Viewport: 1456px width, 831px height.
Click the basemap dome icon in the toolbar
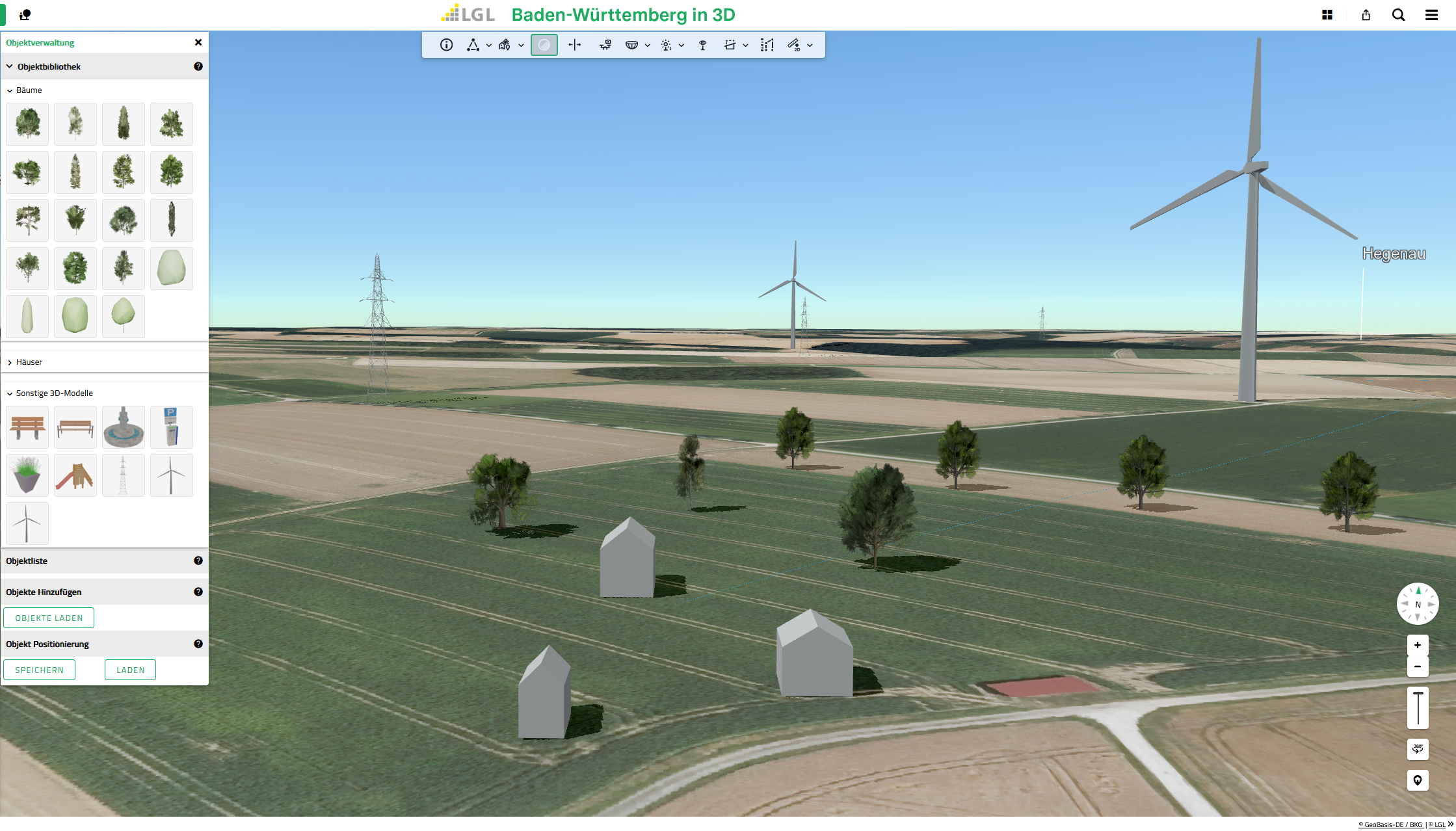[633, 44]
